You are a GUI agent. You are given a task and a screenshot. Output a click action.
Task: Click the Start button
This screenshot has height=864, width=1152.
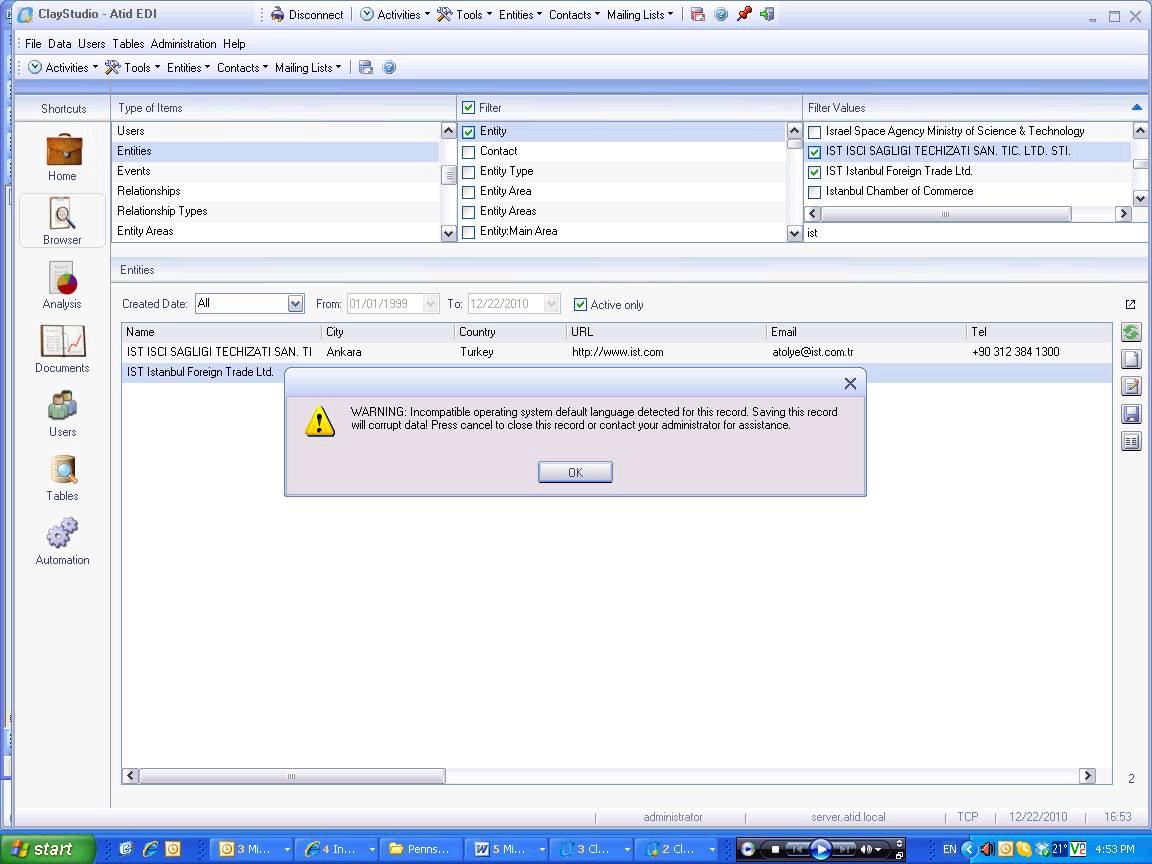(x=48, y=849)
